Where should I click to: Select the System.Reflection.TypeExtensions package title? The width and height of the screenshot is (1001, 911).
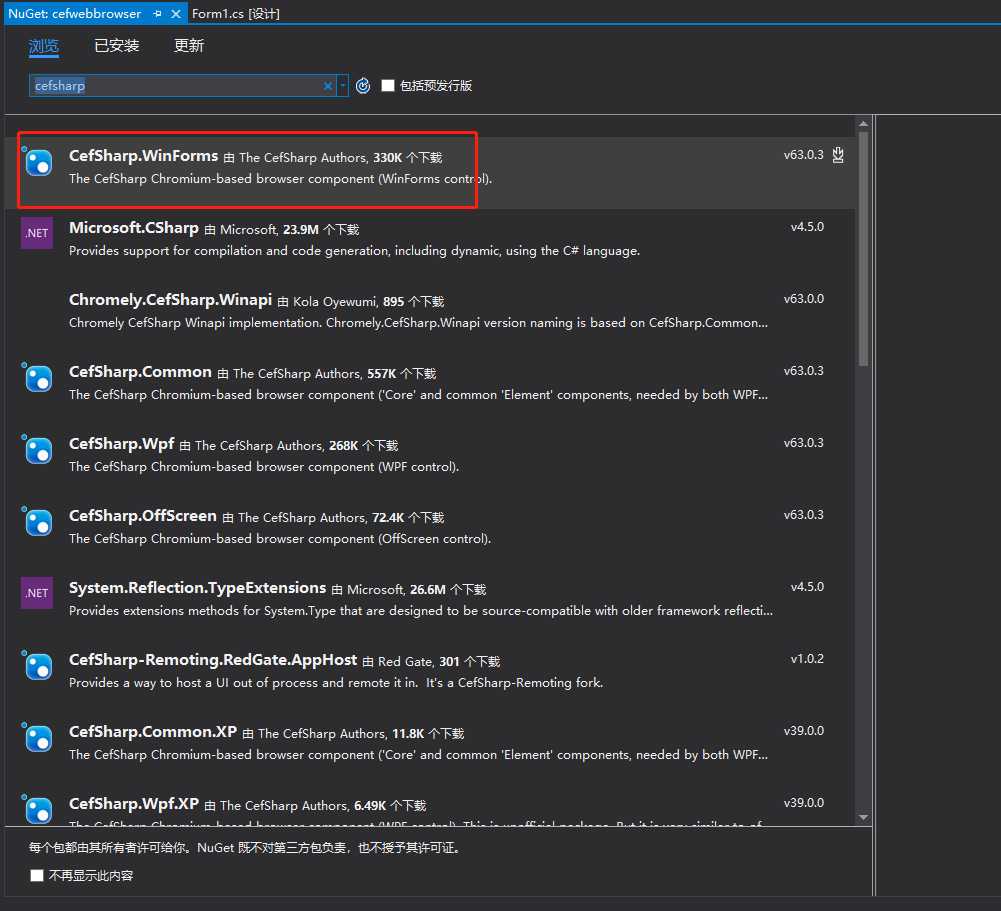(x=197, y=588)
